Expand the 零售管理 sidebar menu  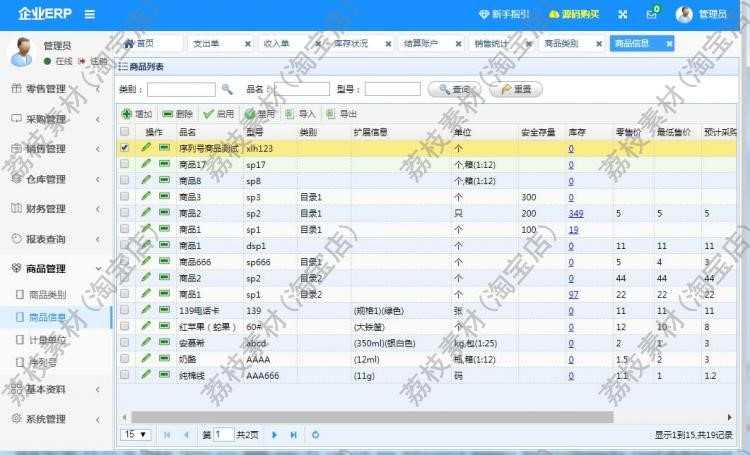(x=56, y=89)
